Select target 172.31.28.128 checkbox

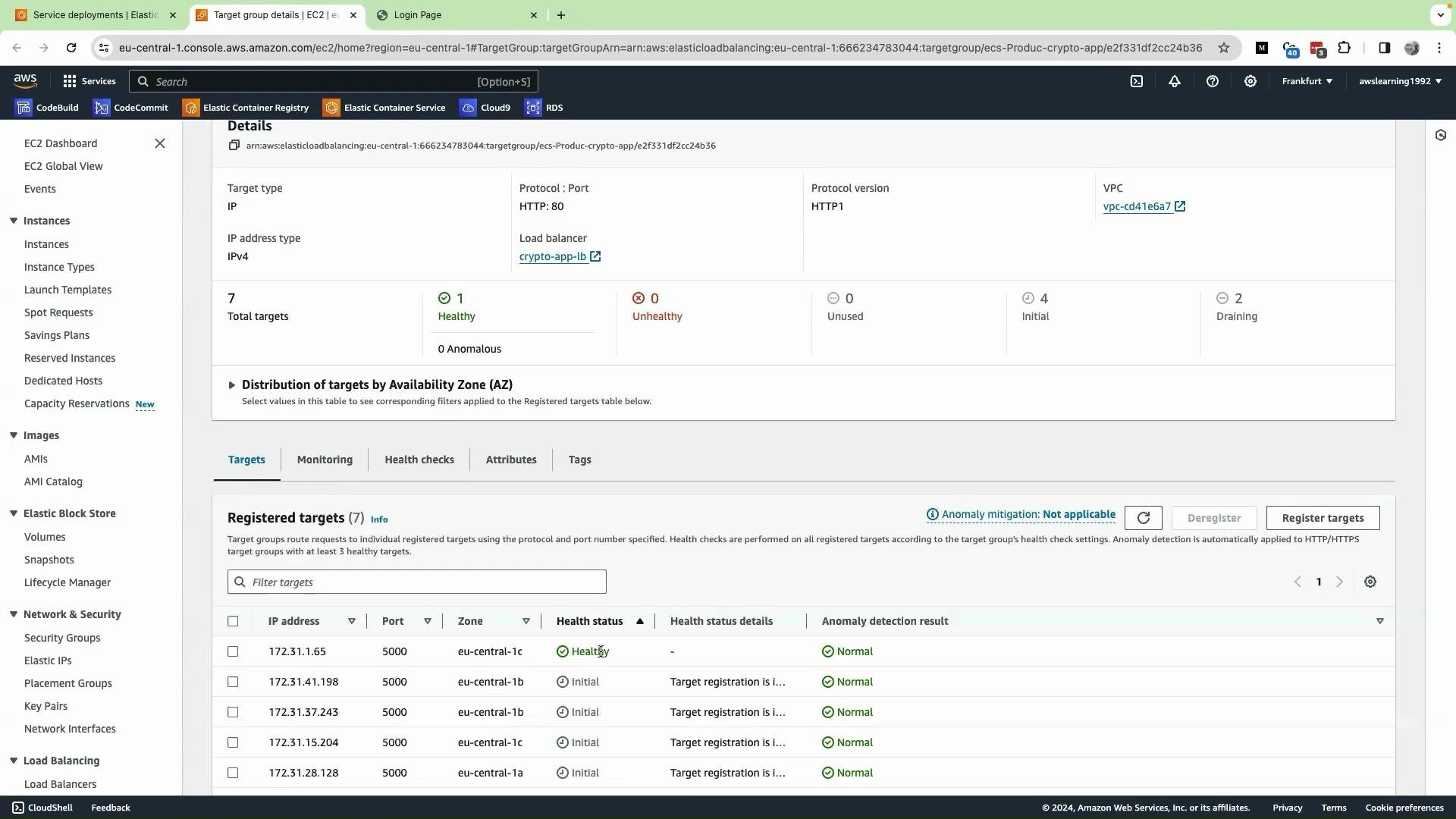pos(233,773)
